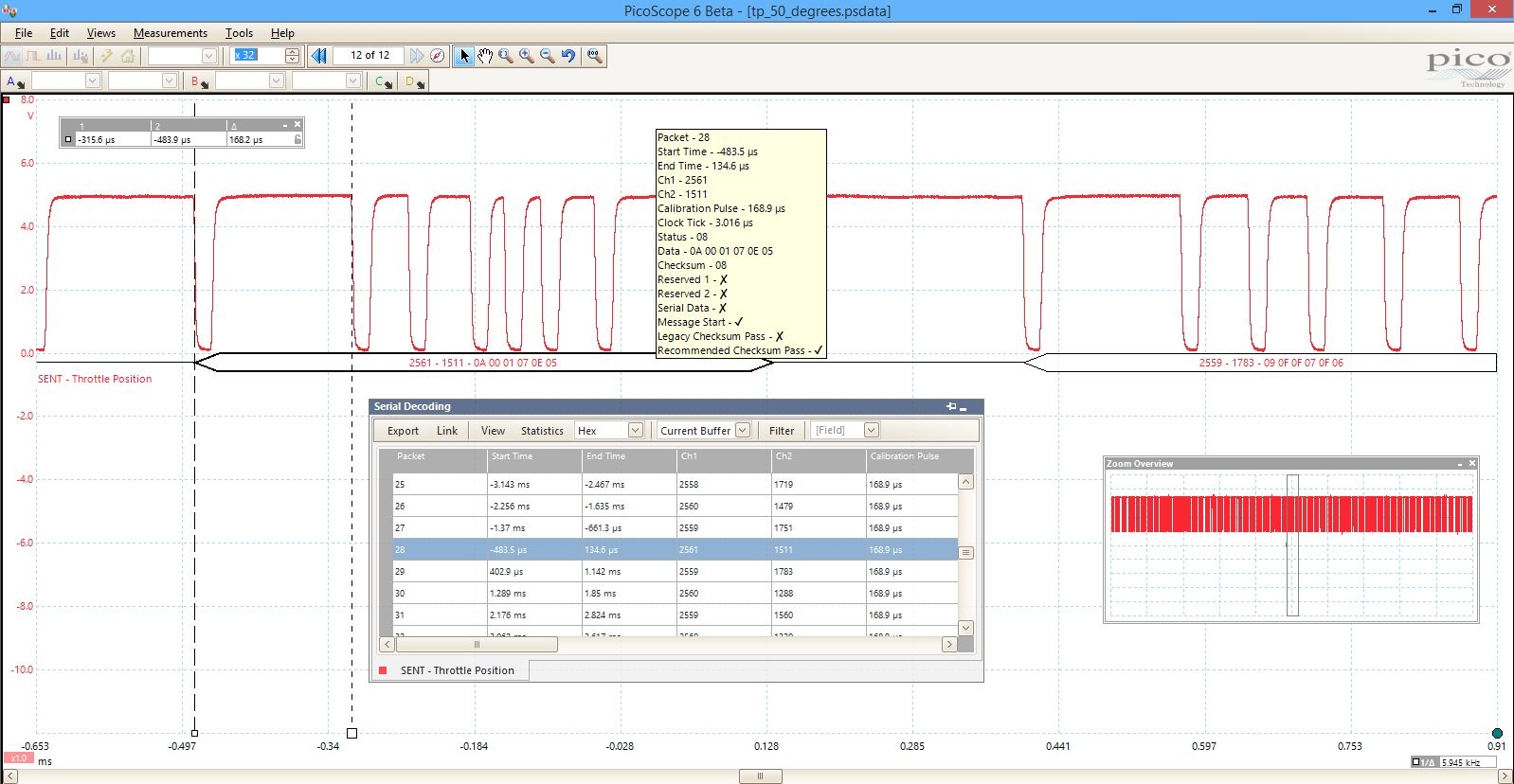Click the Home display icon
This screenshot has height=784, width=1514.
128,56
